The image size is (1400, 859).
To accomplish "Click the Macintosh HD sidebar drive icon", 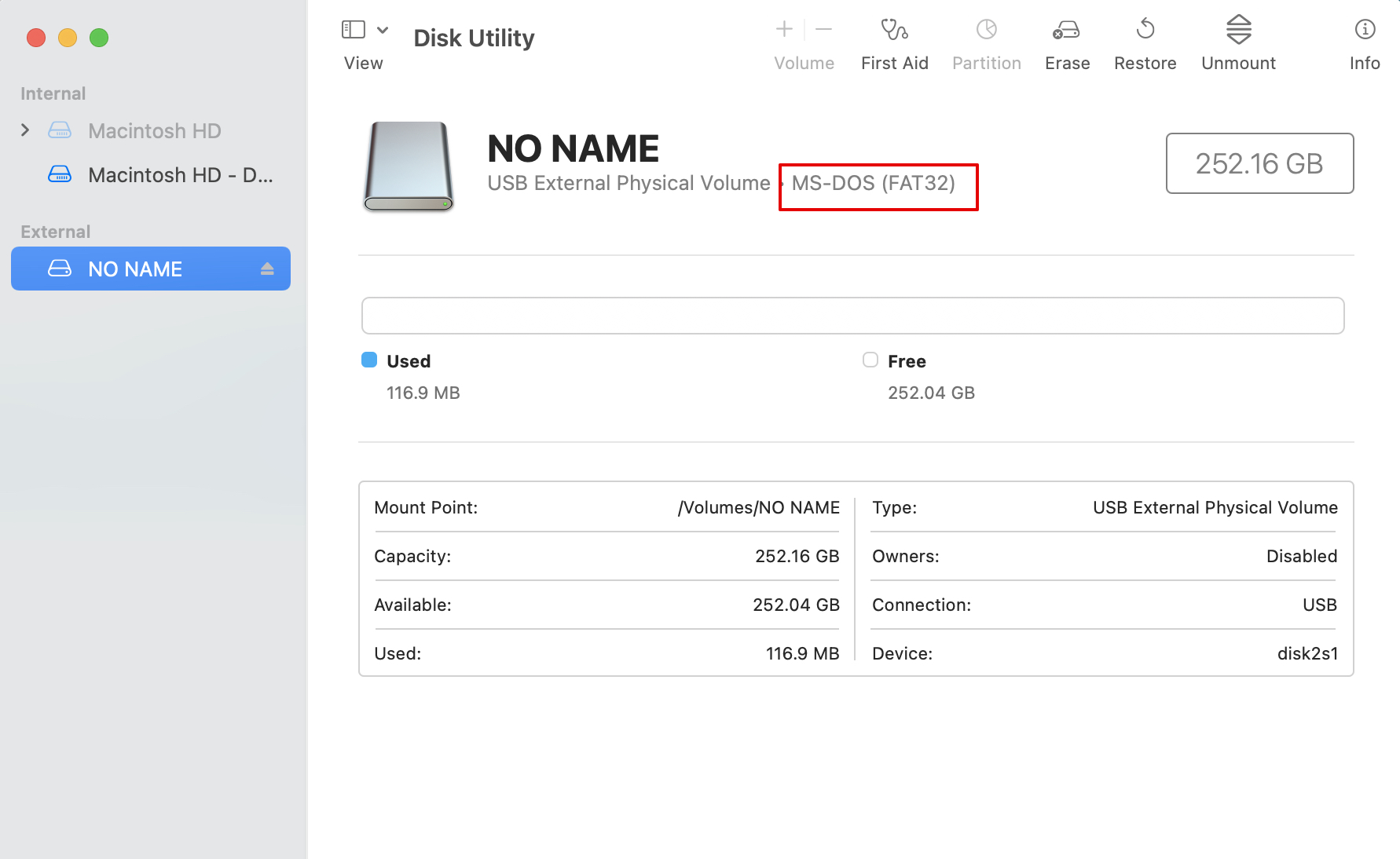I will 60,130.
